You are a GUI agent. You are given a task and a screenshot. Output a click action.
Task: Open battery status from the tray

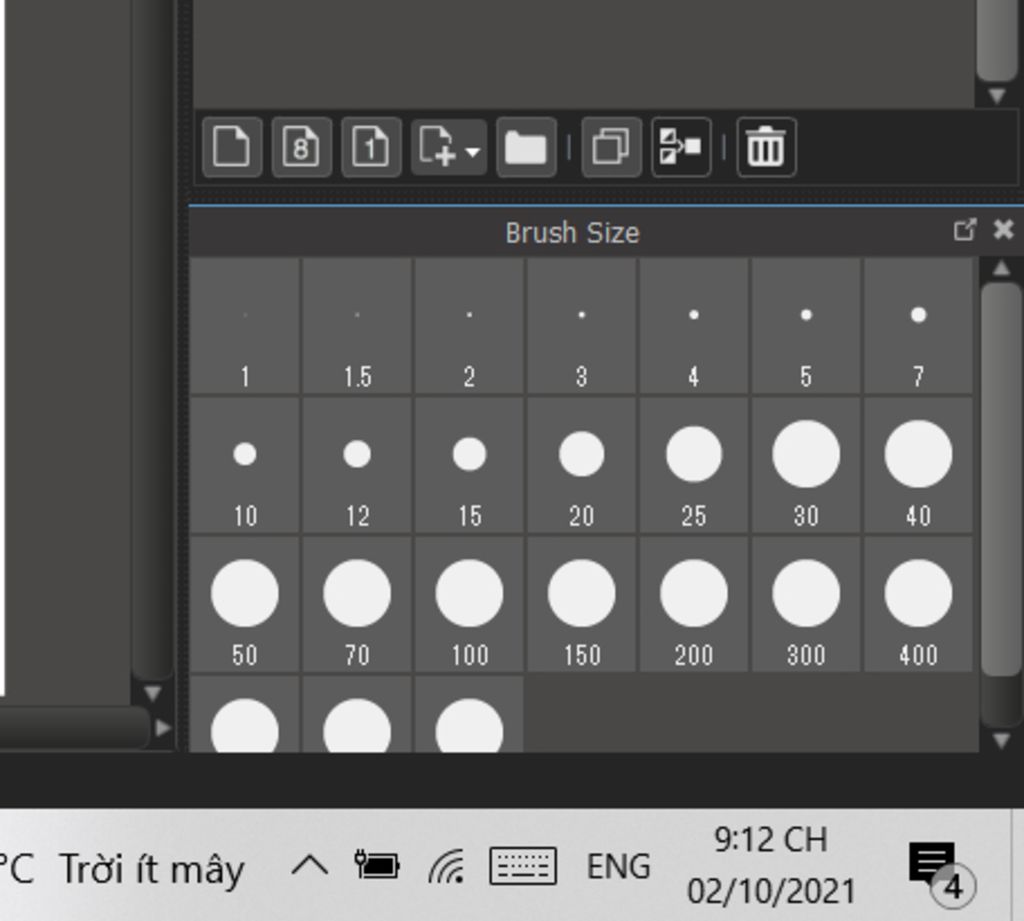click(377, 865)
